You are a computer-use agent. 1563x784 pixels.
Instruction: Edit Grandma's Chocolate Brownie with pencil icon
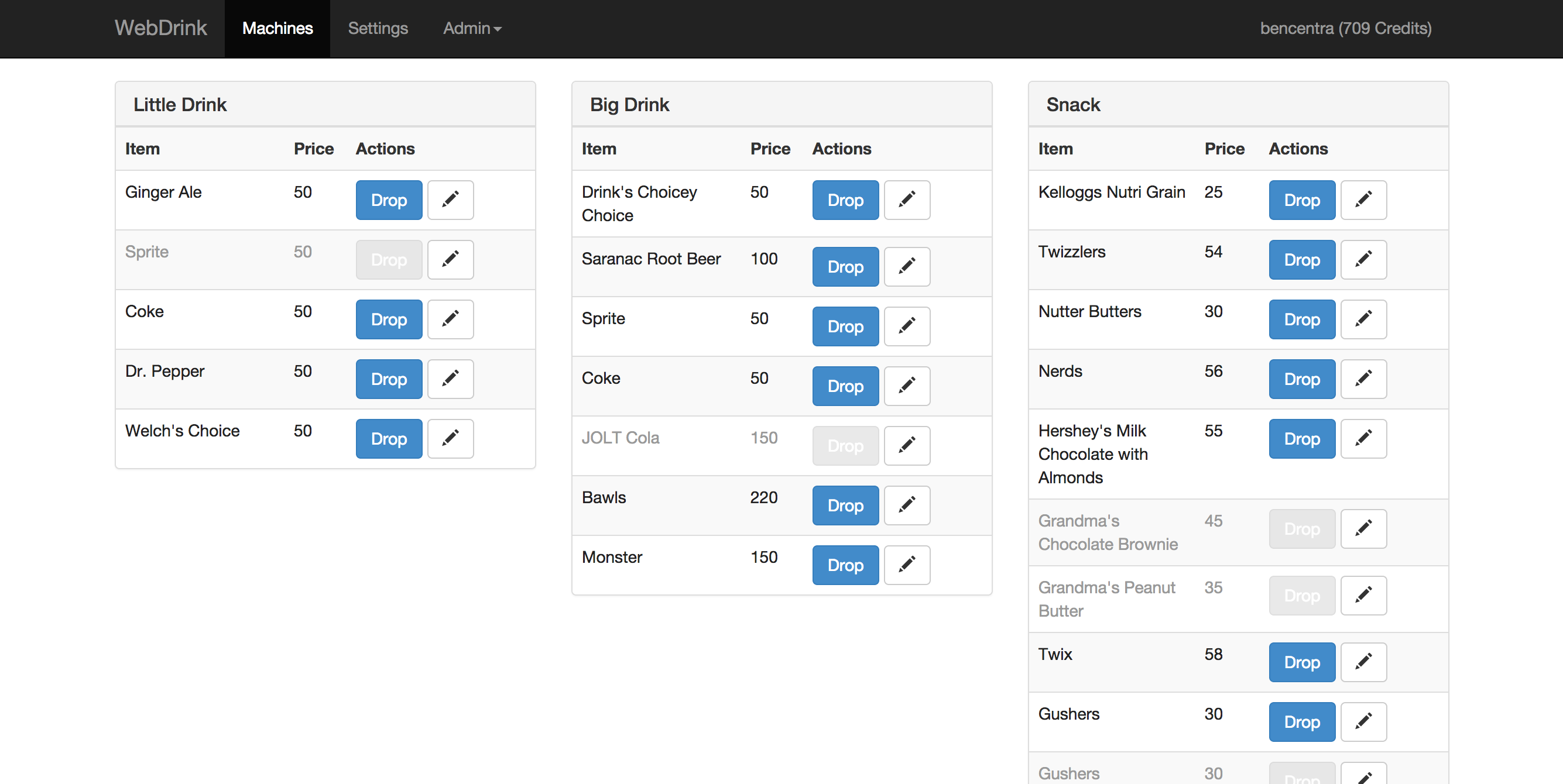click(x=1363, y=529)
